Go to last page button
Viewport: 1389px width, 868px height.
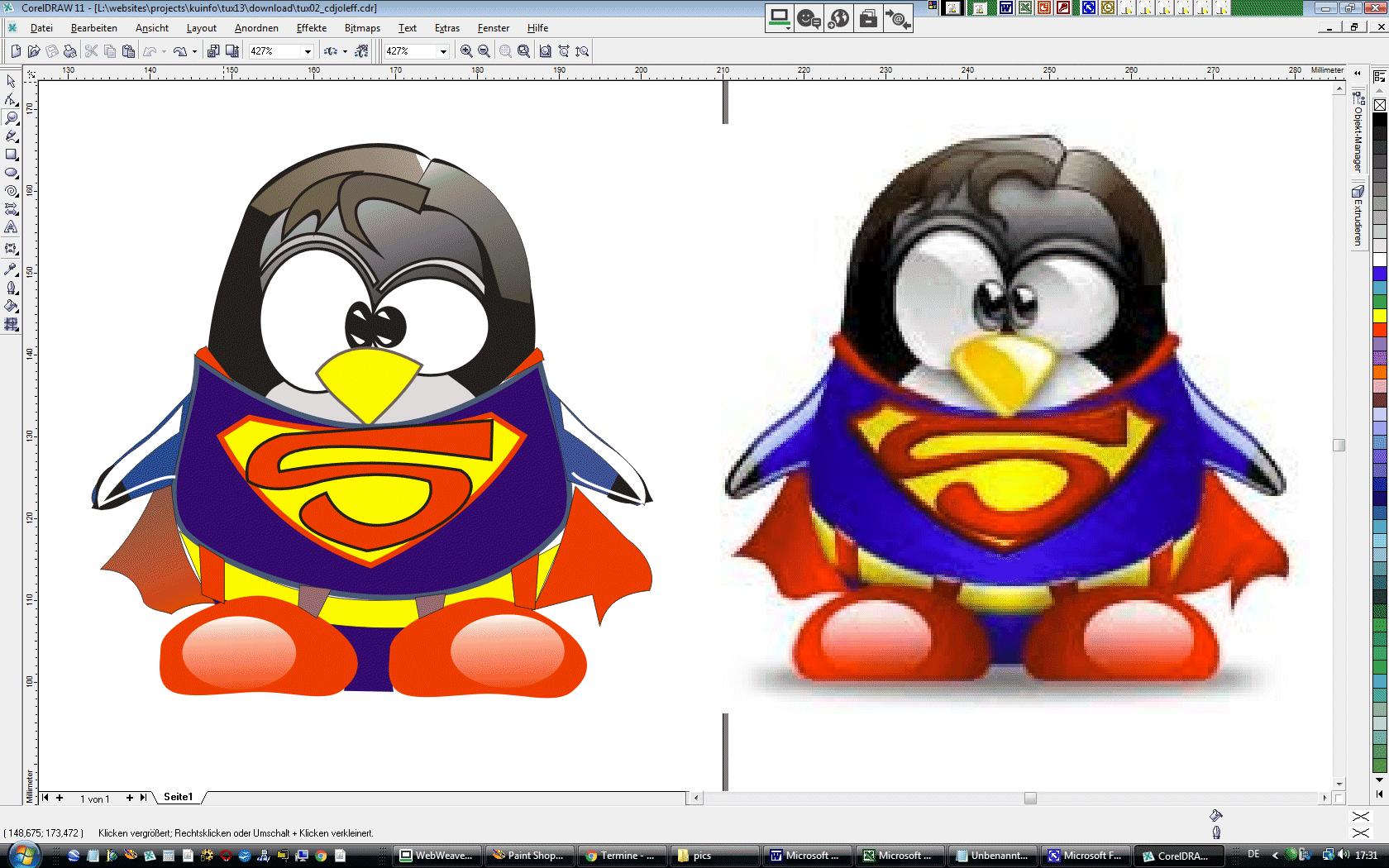coord(143,798)
